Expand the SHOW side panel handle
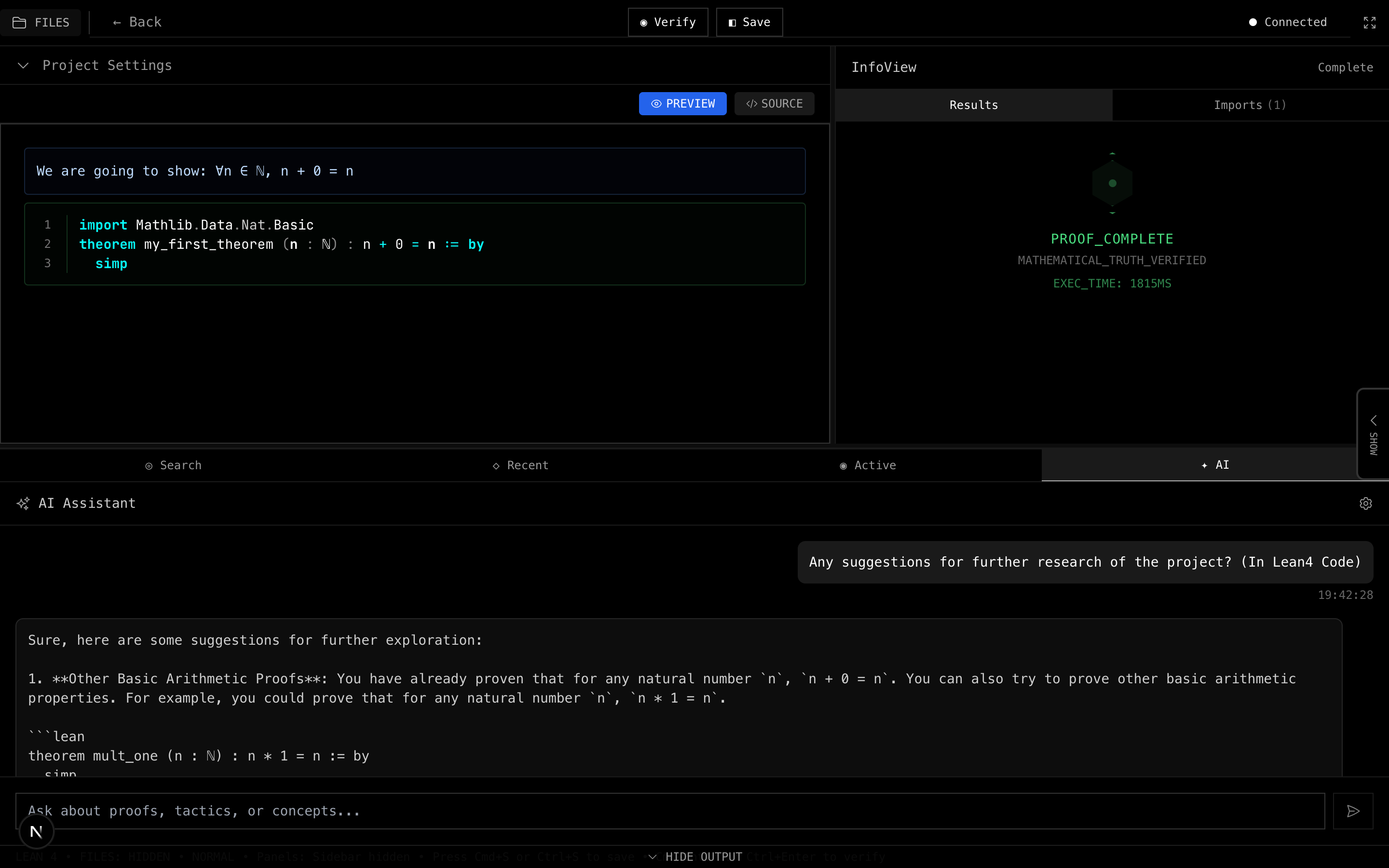This screenshot has height=868, width=1389. (1373, 434)
